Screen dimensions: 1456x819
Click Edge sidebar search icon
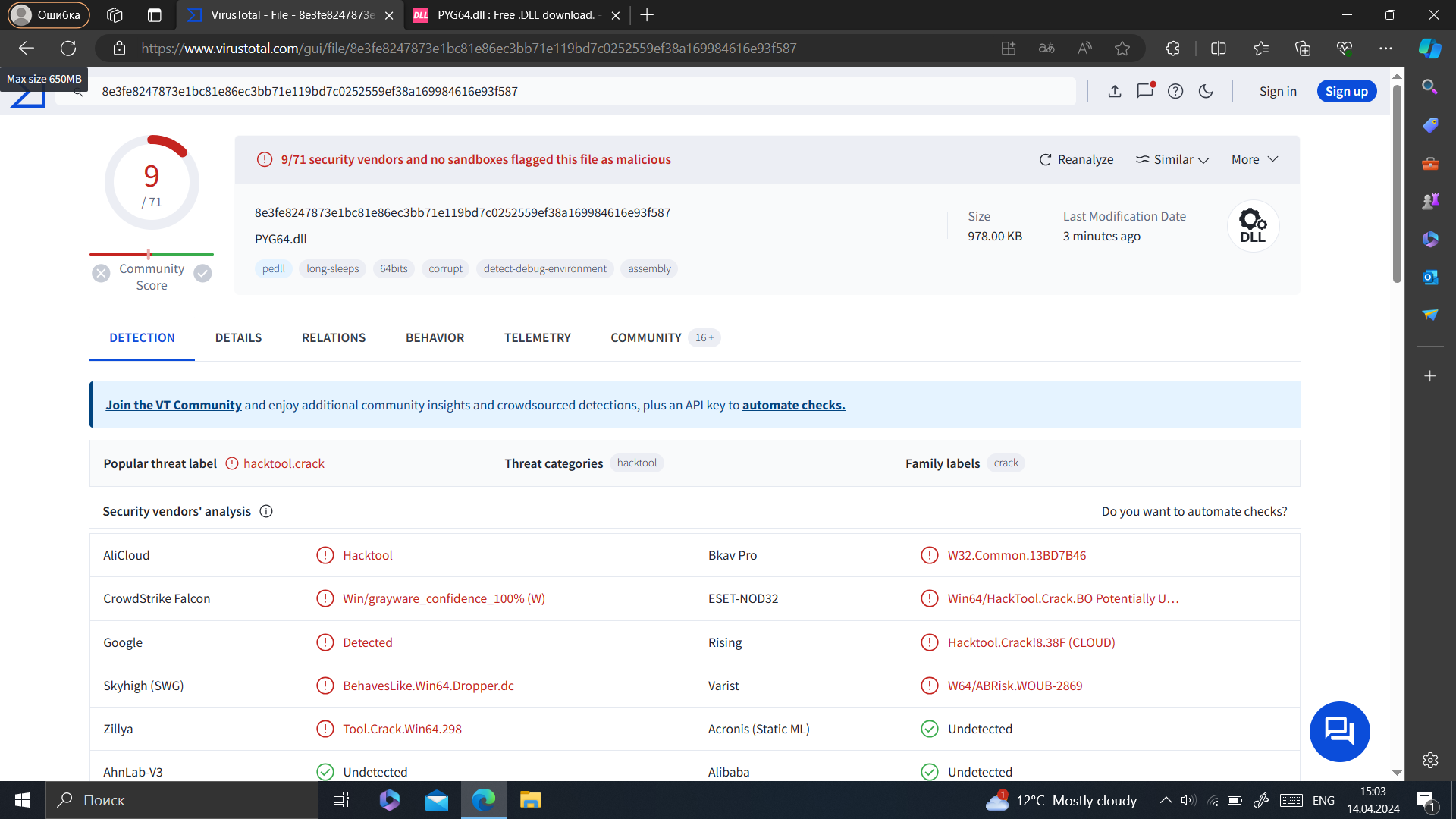(1429, 86)
